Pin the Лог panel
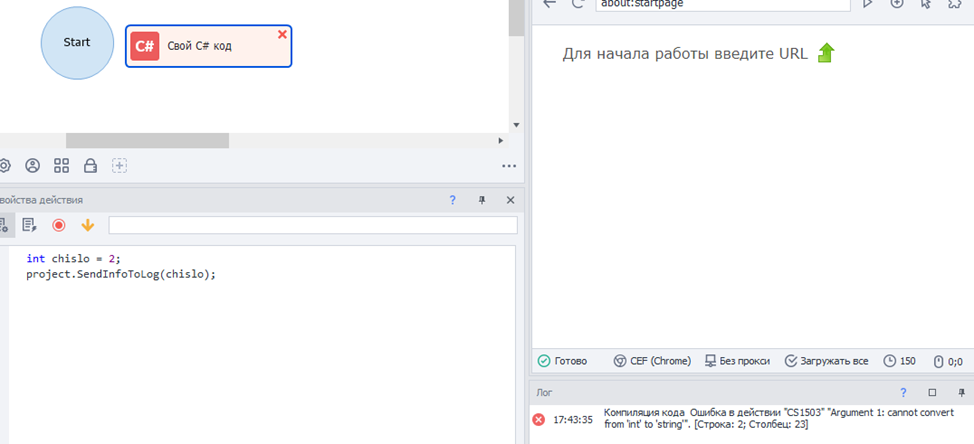The height and width of the screenshot is (444, 974). pyautogui.click(x=961, y=392)
